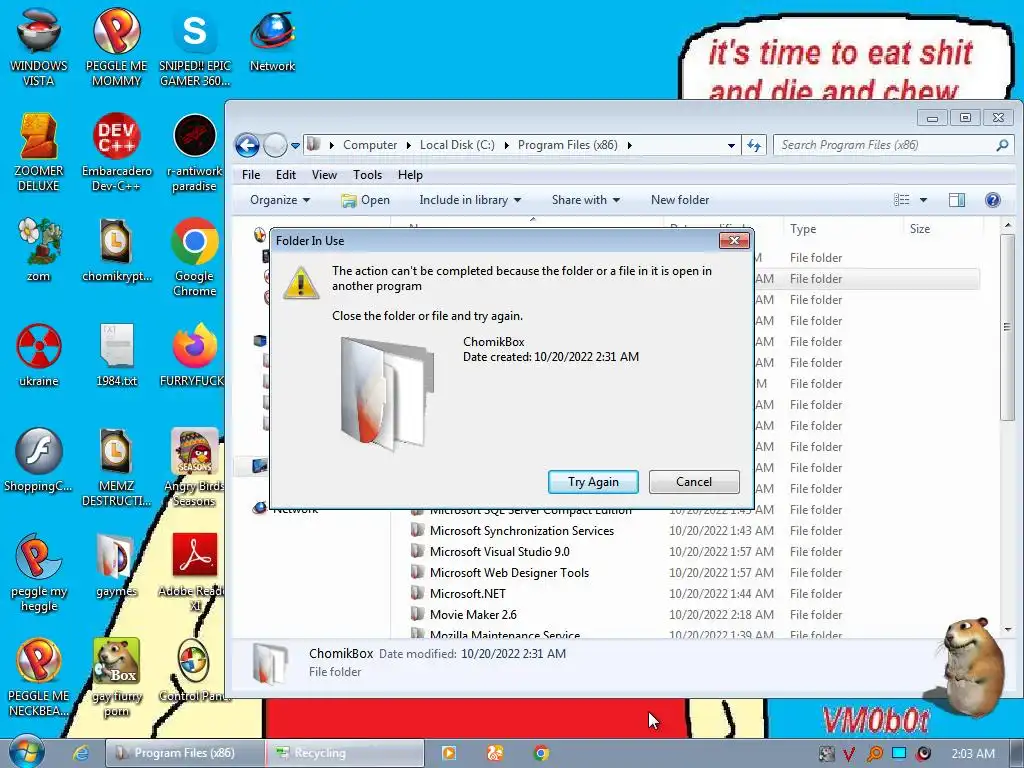Select the r-antiwork paradise icon
Image resolution: width=1024 pixels, height=768 pixels.
(195, 152)
